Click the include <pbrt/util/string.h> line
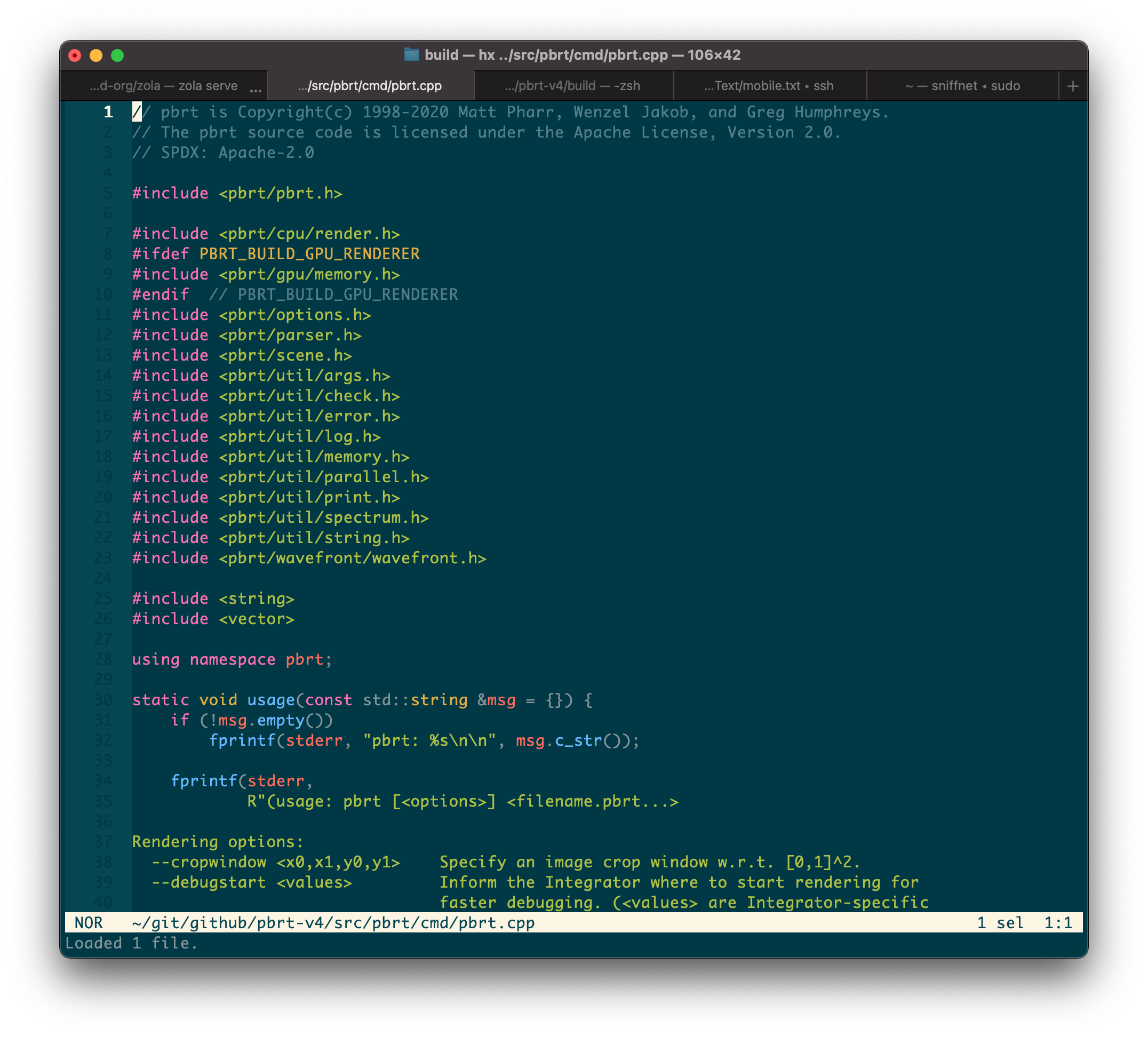1148x1037 pixels. point(271,538)
